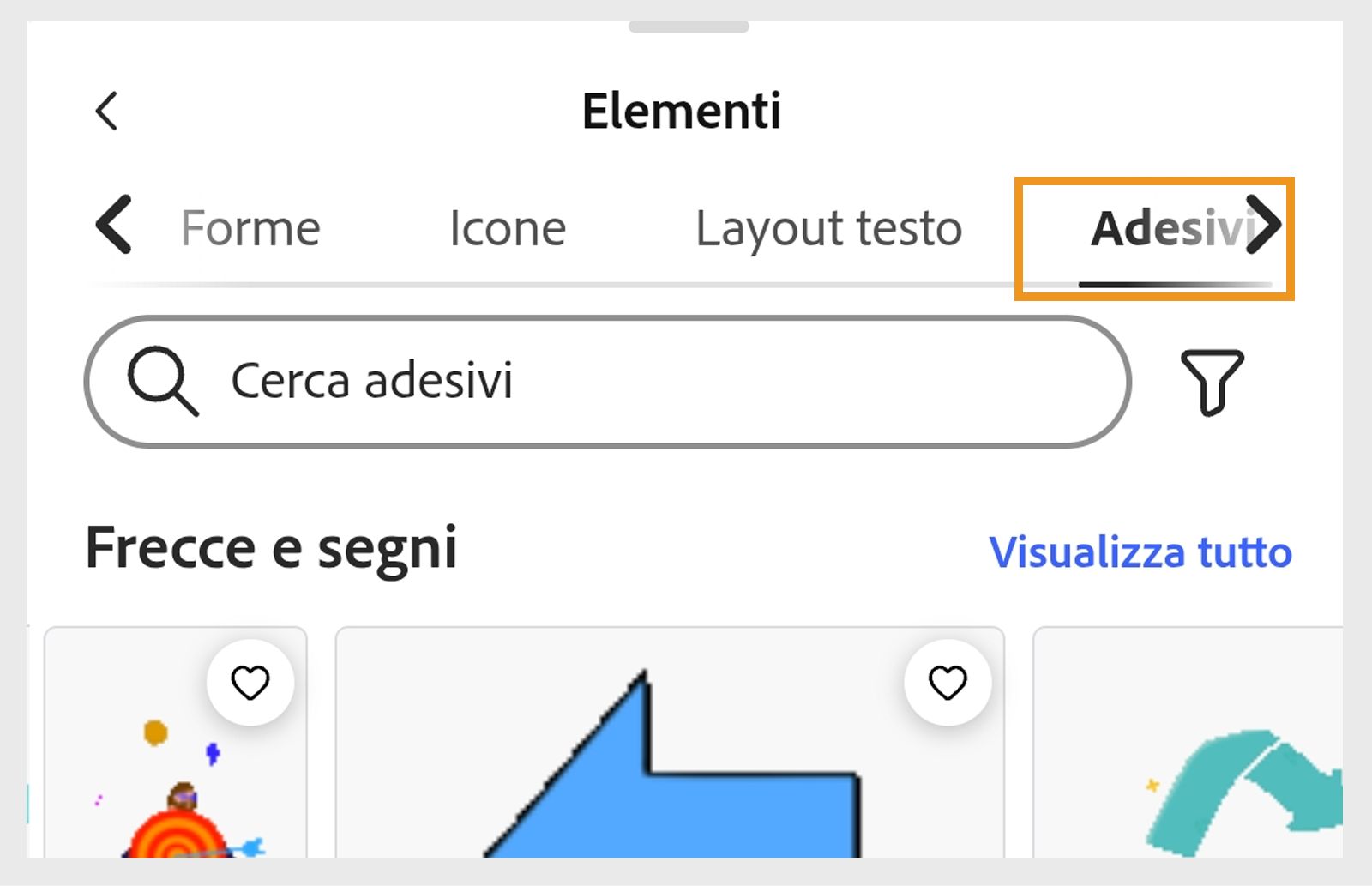
Task: Select the Icone tab
Action: pyautogui.click(x=508, y=227)
